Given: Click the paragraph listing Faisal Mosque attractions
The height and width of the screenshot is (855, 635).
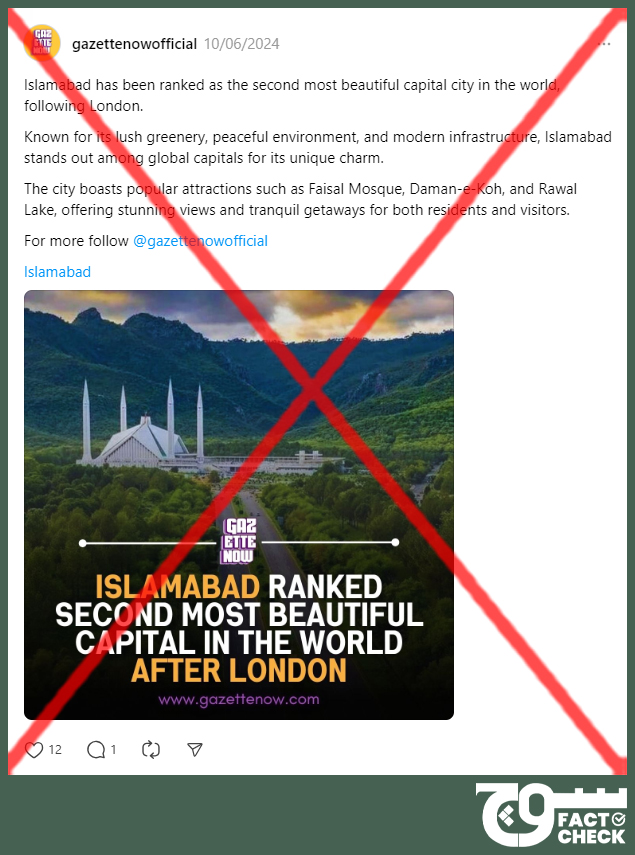Looking at the screenshot, I should [x=300, y=199].
